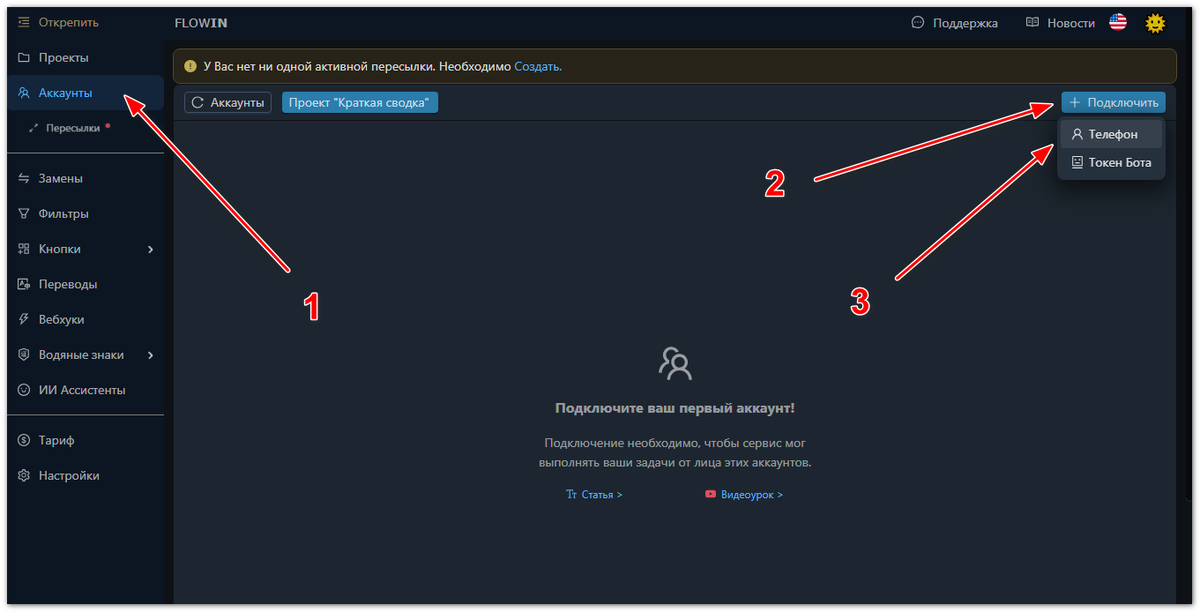Choose Телефон from connect menu
The height and width of the screenshot is (612, 1200).
tap(1112, 134)
